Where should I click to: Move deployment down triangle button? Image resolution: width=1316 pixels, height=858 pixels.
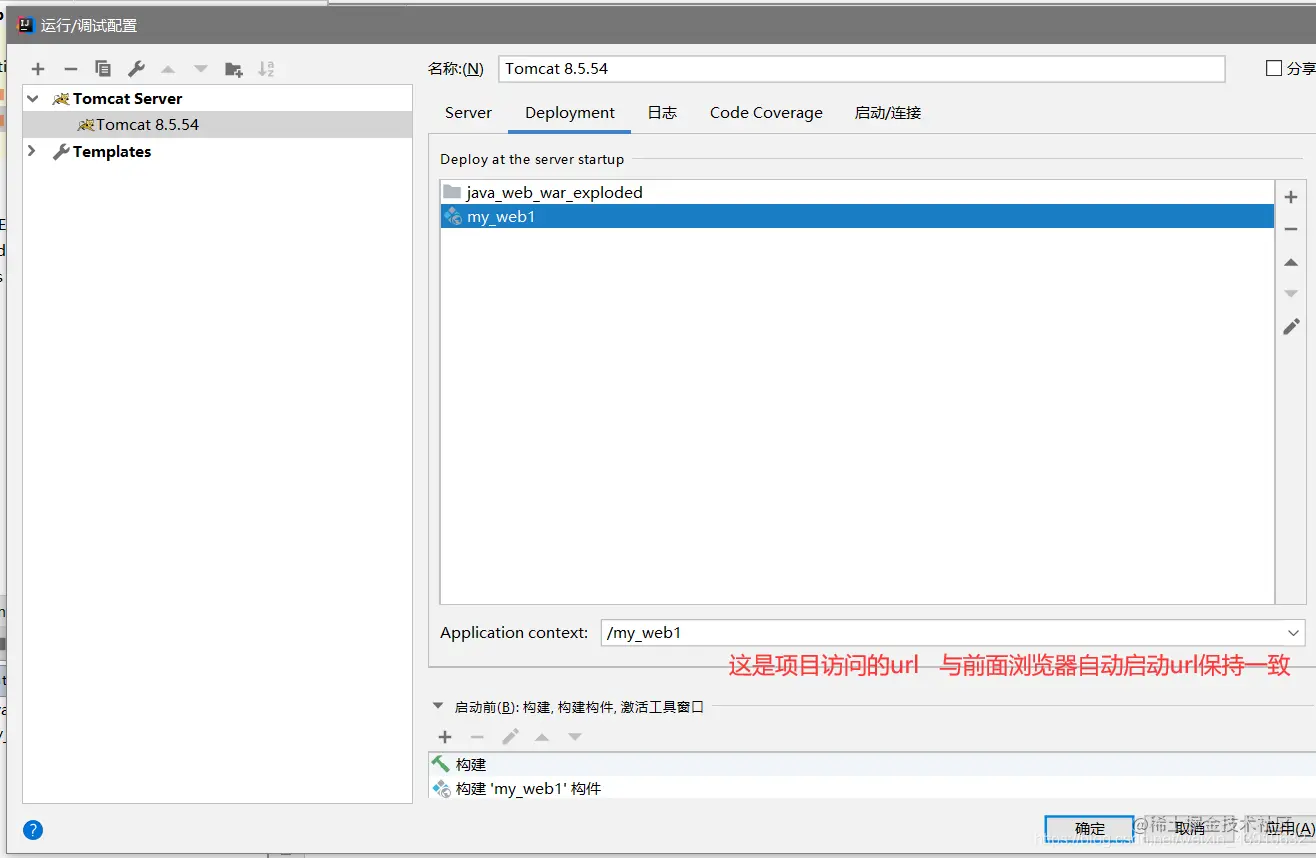tap(1291, 294)
